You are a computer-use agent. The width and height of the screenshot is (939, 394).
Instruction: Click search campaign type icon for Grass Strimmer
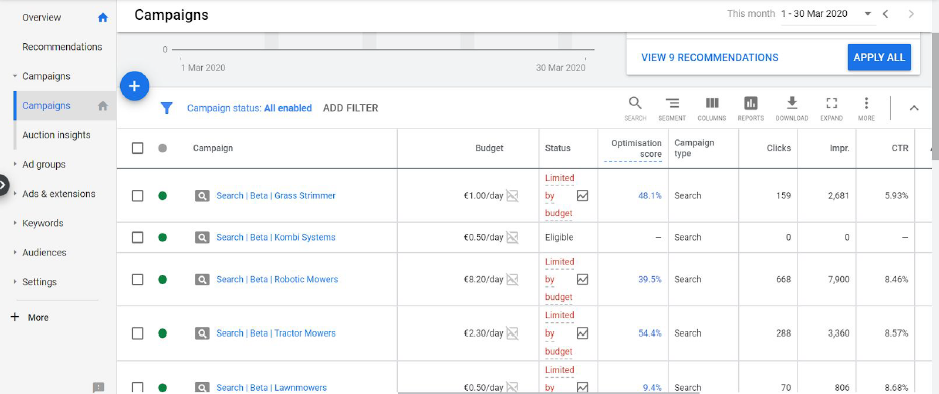pyautogui.click(x=202, y=196)
